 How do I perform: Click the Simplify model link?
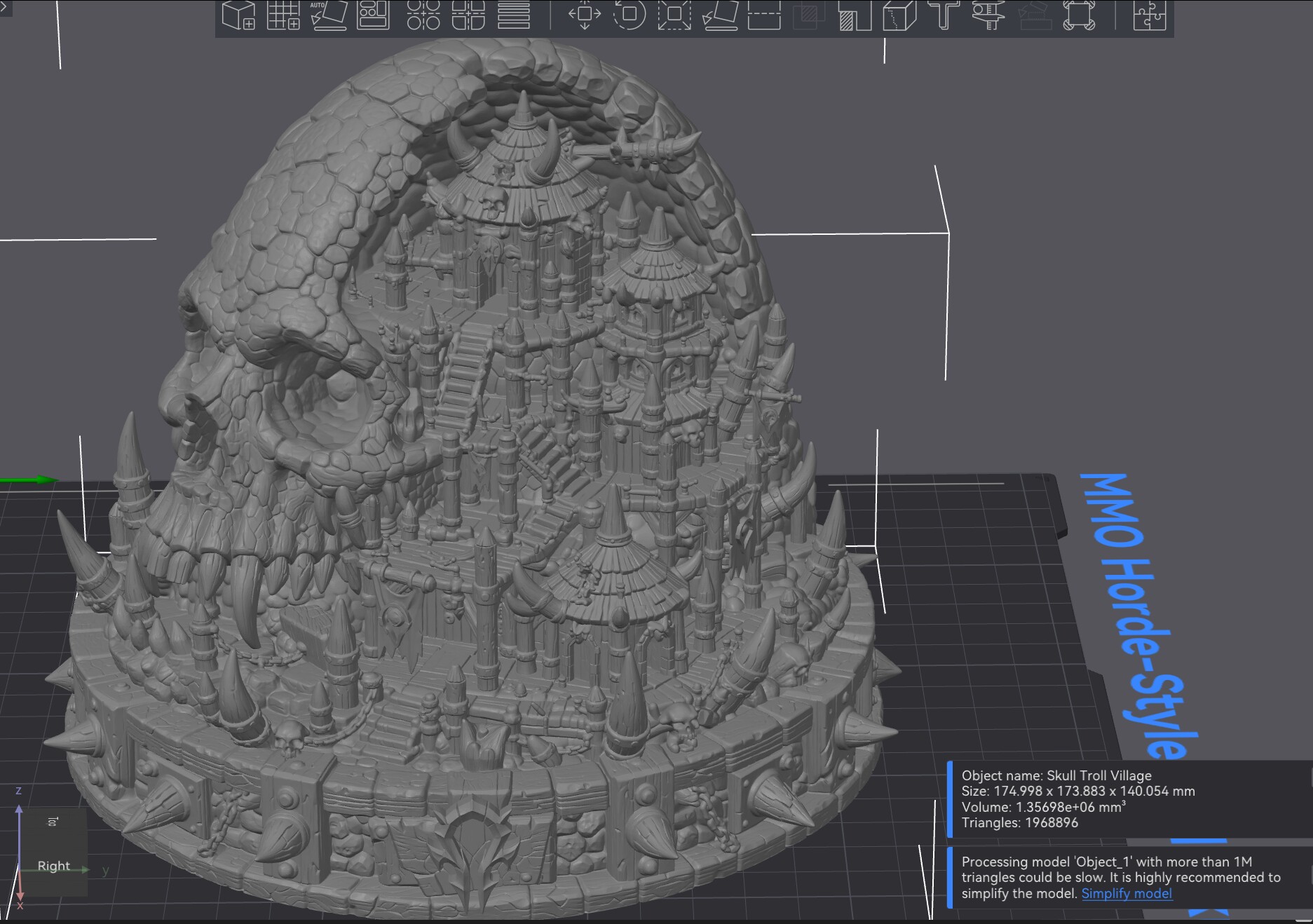click(1127, 893)
